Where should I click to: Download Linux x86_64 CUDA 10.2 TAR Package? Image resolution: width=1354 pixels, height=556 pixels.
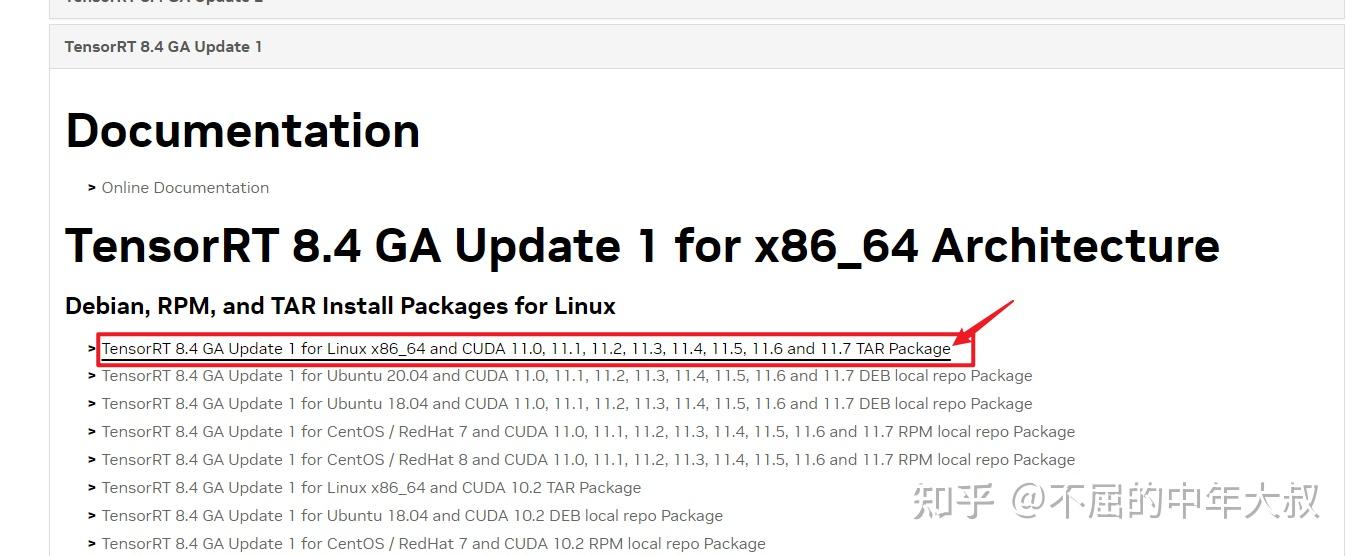click(x=371, y=488)
